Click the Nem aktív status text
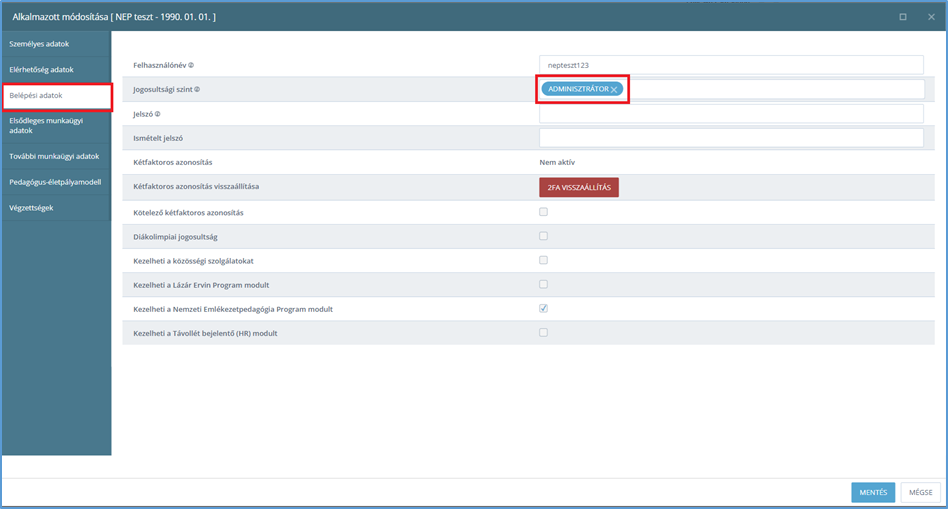Screen dimensions: 948x509 (557, 163)
